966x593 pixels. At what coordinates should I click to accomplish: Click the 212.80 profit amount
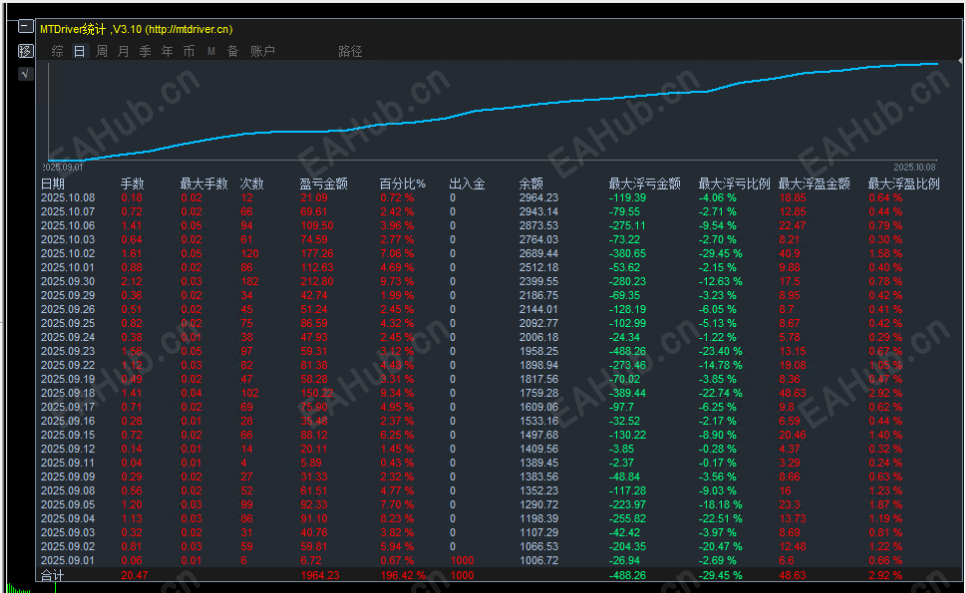(x=317, y=281)
